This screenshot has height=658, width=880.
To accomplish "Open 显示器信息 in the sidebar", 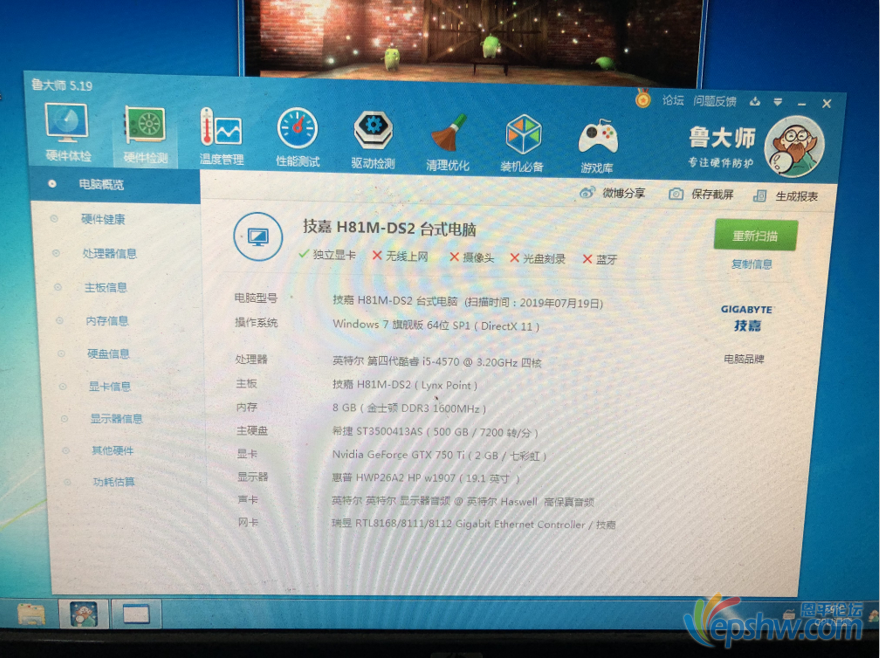I will tap(116, 418).
